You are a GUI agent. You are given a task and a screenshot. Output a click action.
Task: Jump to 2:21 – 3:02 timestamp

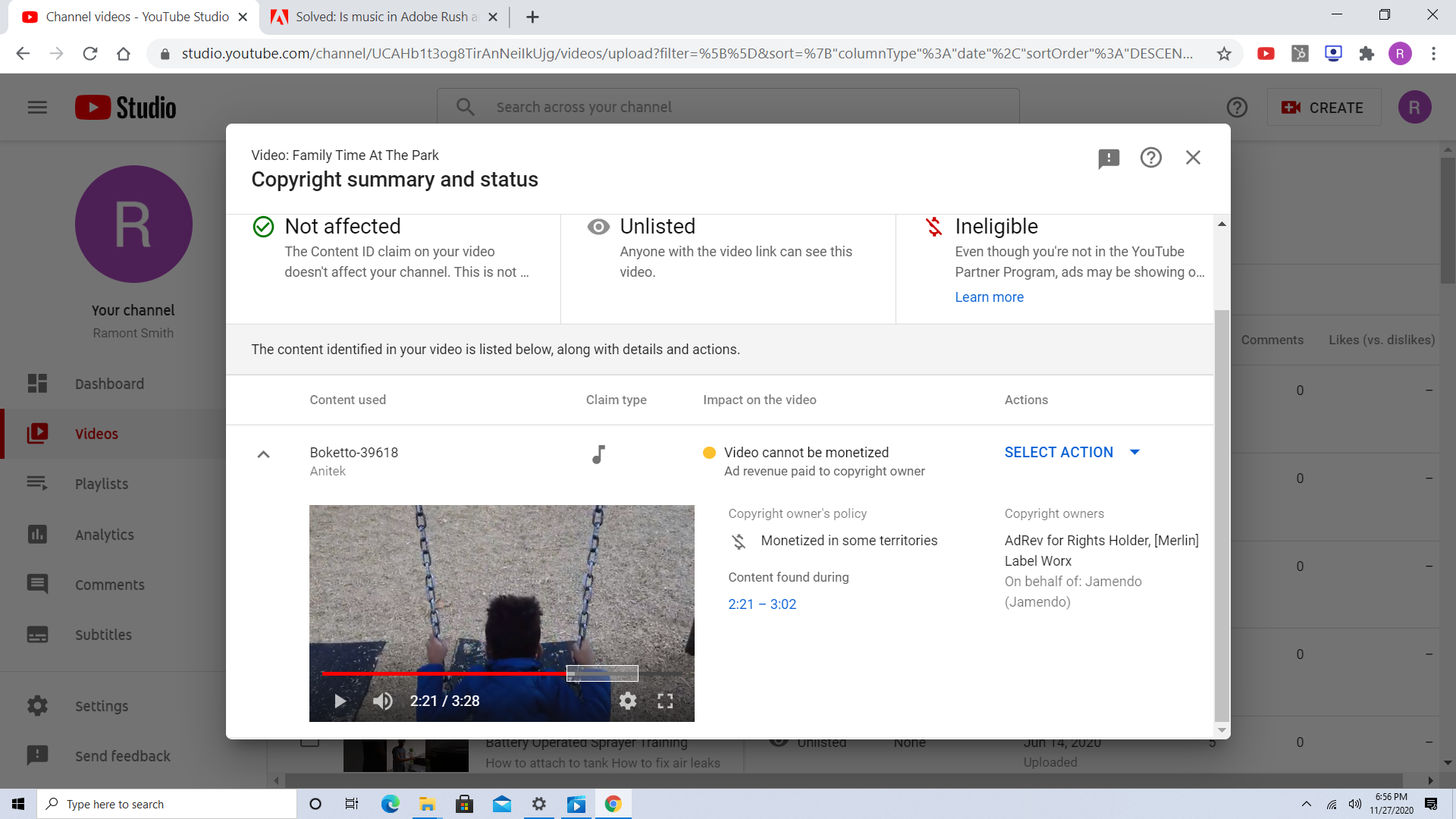point(762,604)
